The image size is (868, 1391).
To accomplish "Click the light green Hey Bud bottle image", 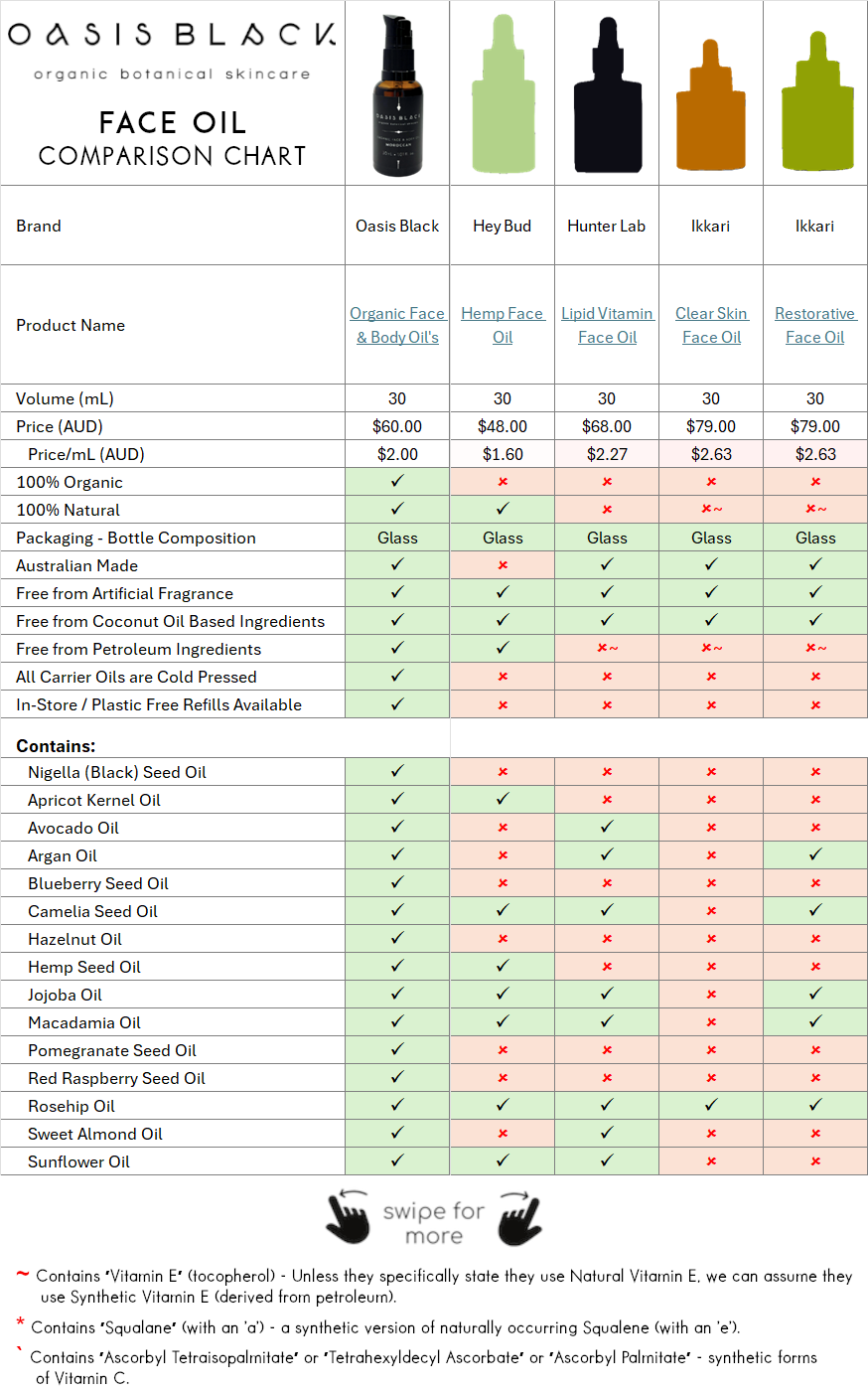I will (503, 93).
